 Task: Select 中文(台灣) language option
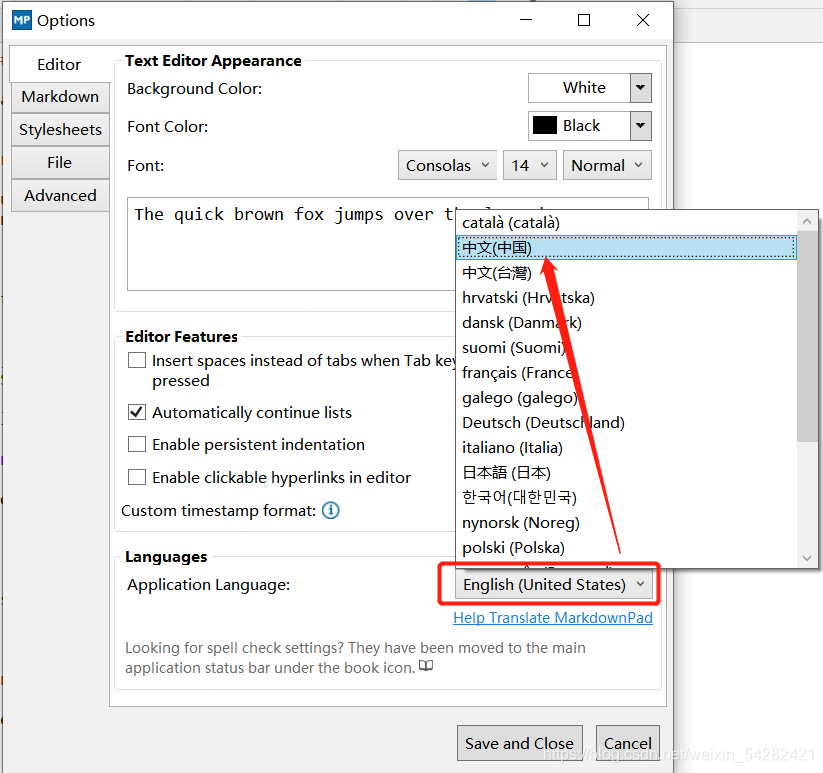coord(626,273)
